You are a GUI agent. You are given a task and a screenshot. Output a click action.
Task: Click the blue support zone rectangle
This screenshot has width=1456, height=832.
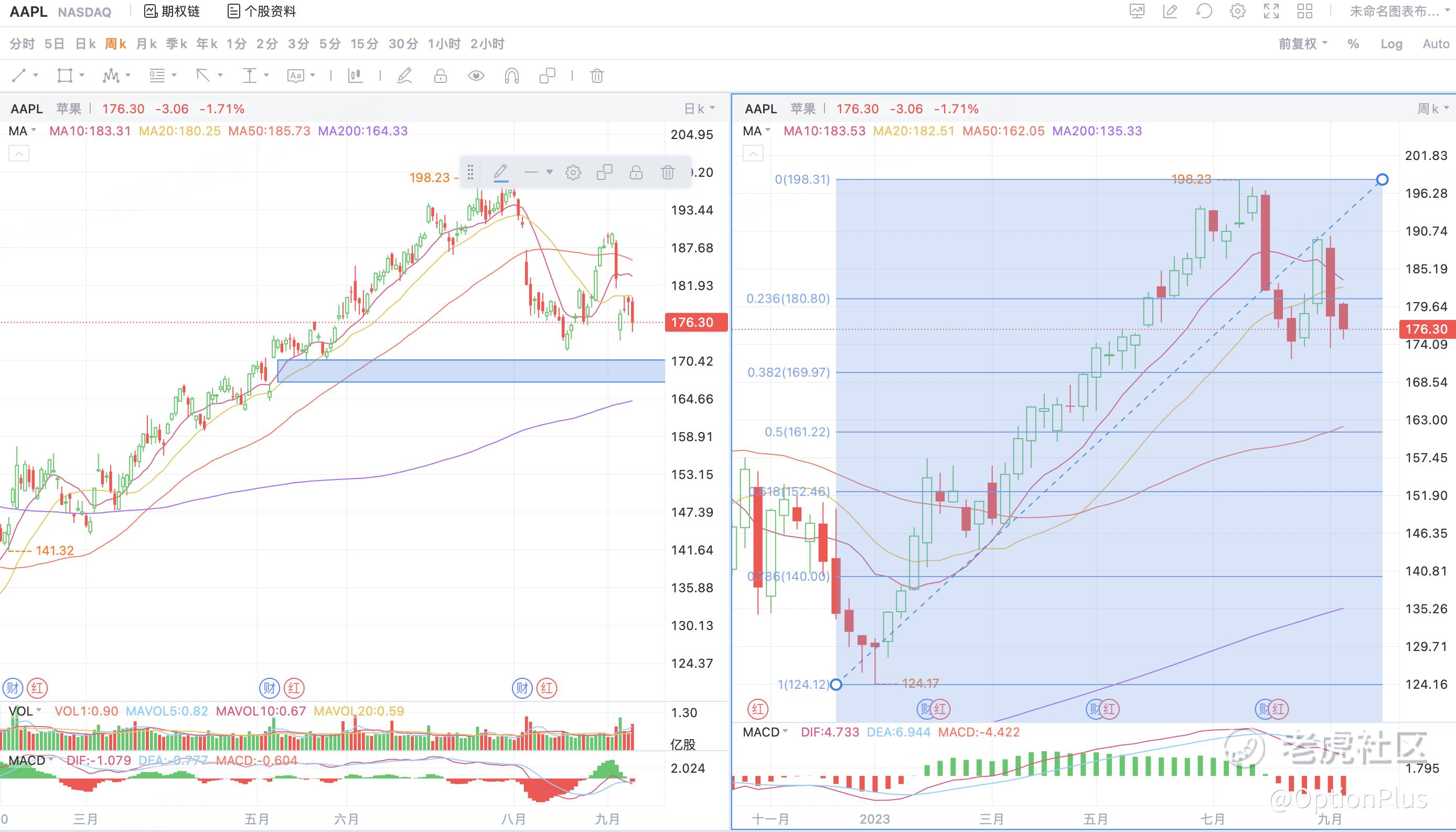pos(471,371)
